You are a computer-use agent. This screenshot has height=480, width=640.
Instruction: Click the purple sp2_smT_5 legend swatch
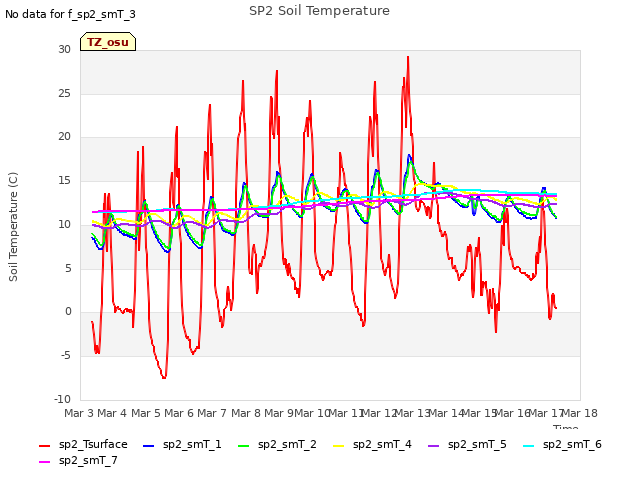(434, 446)
